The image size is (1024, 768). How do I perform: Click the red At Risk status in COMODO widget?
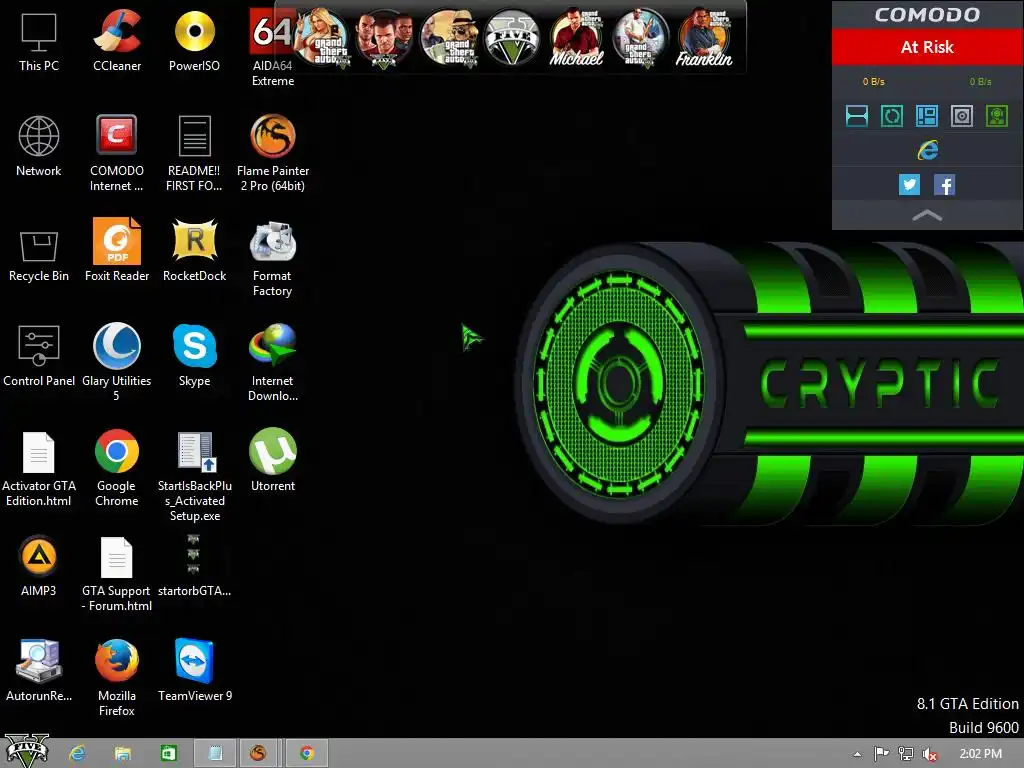tap(927, 47)
